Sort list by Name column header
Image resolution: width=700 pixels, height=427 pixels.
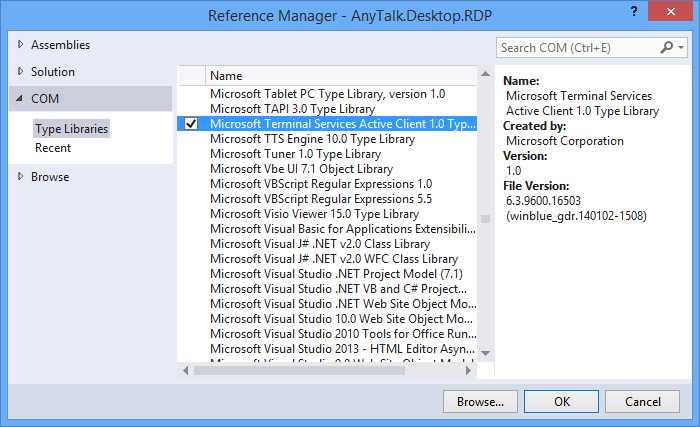(x=342, y=75)
